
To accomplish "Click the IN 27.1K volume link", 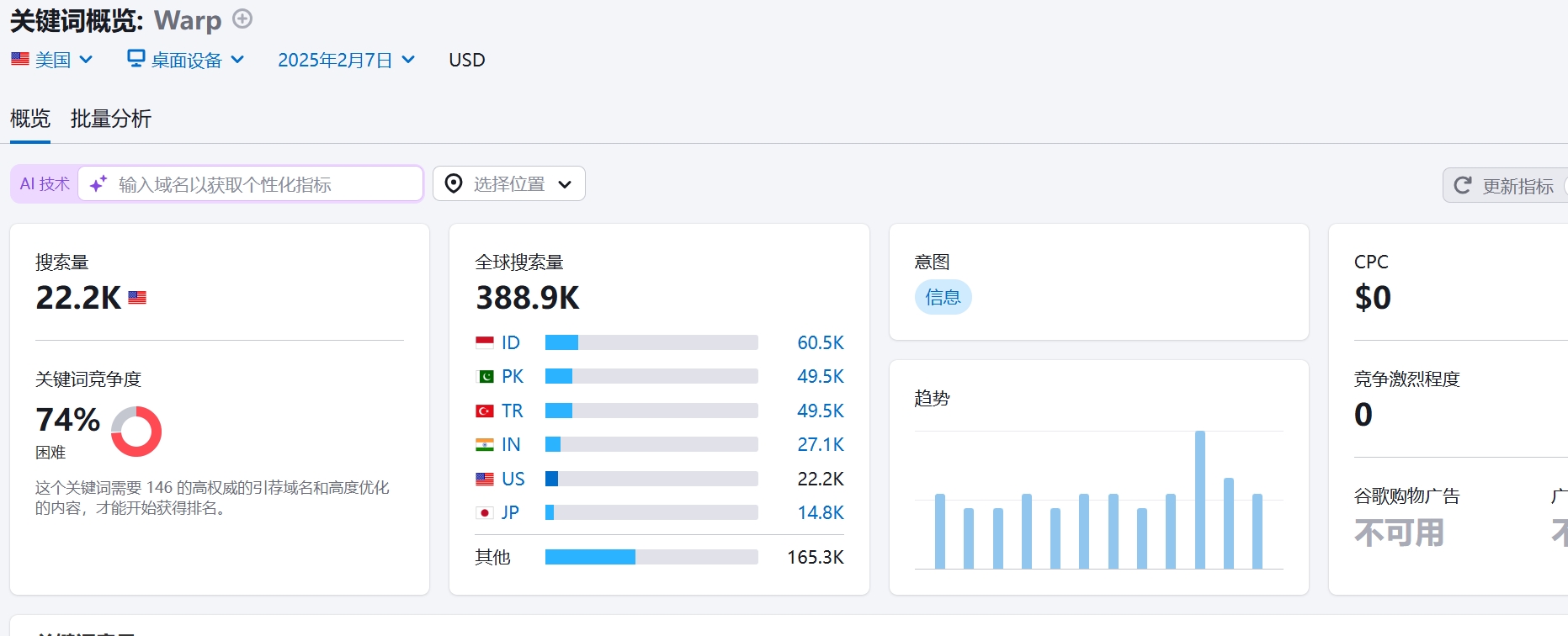I will coord(820,445).
